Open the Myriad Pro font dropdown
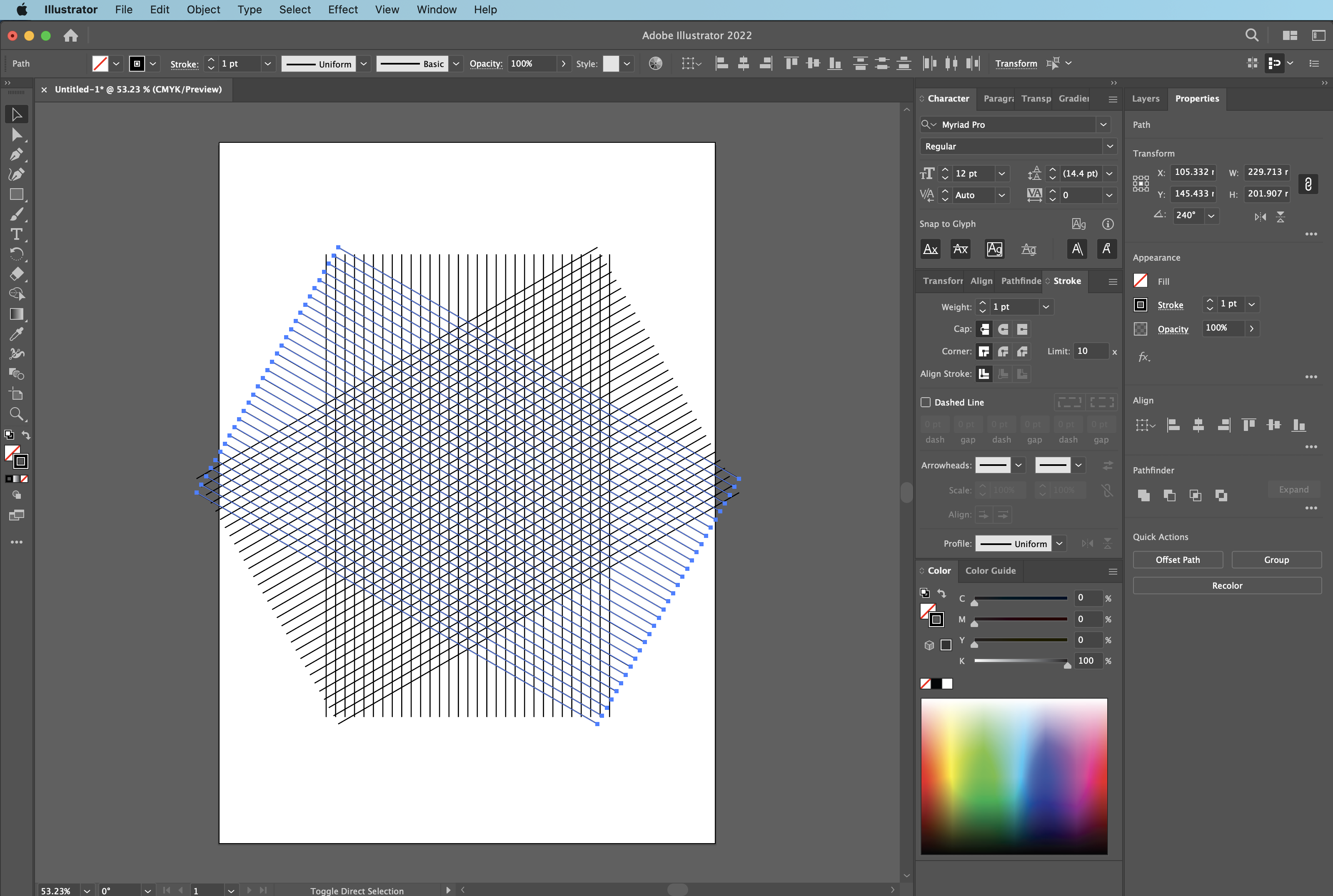 pos(1103,124)
